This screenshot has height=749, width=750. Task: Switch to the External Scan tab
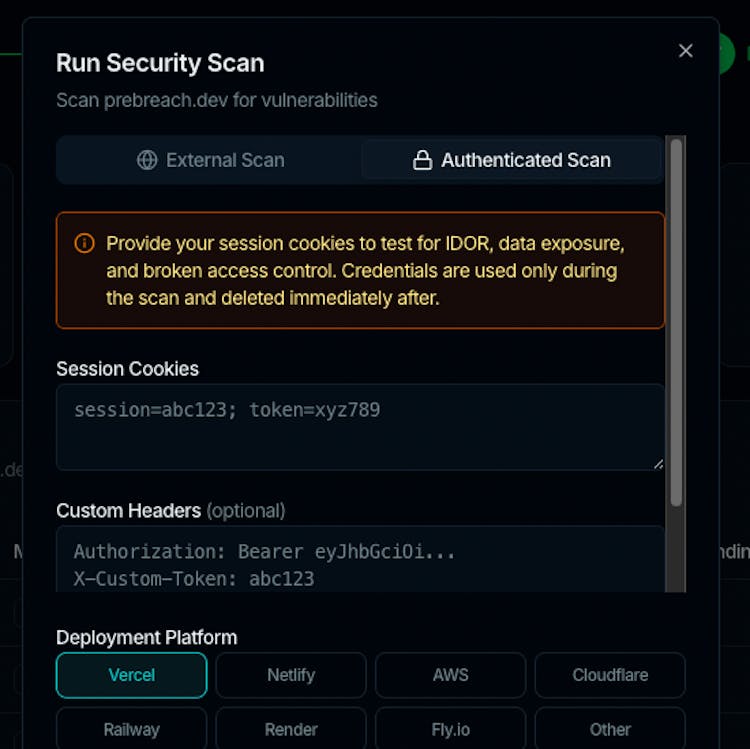[x=210, y=160]
